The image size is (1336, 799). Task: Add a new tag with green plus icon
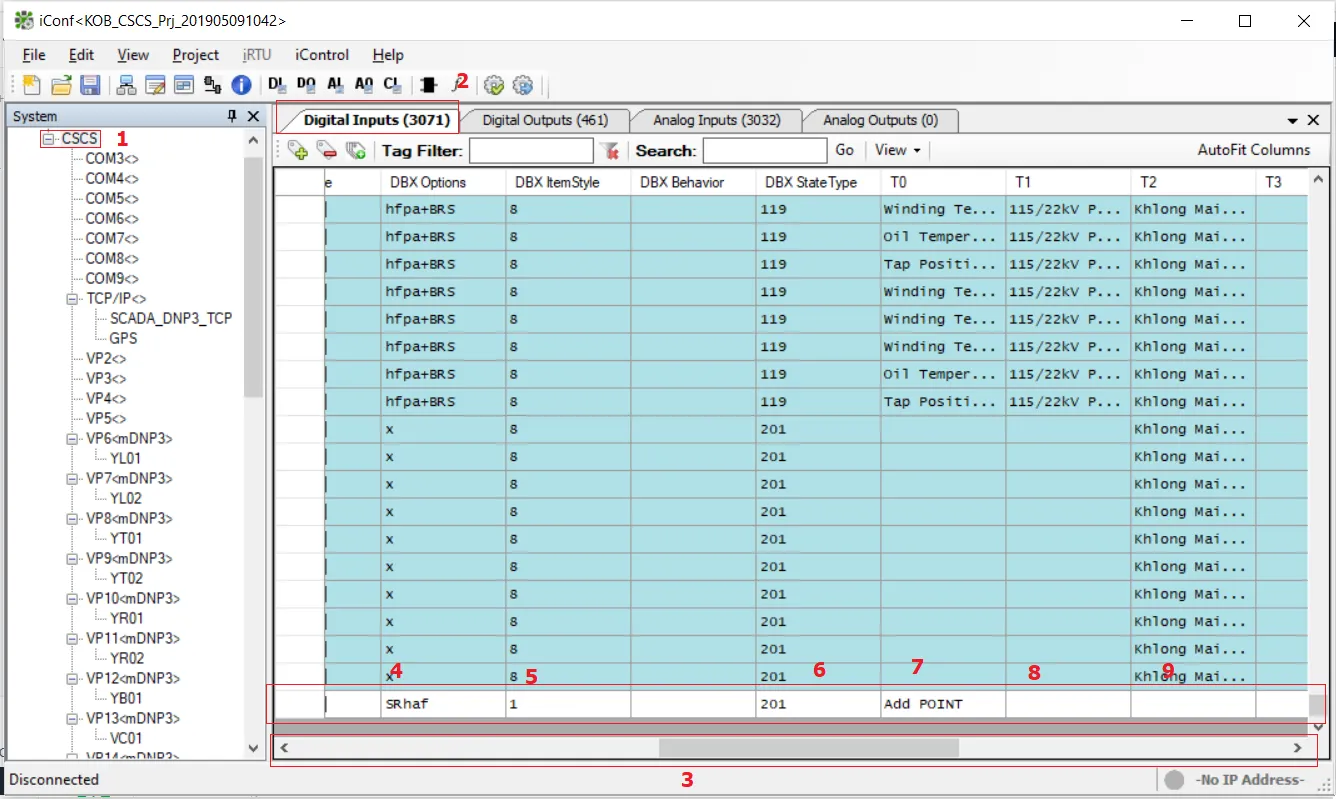(x=297, y=151)
